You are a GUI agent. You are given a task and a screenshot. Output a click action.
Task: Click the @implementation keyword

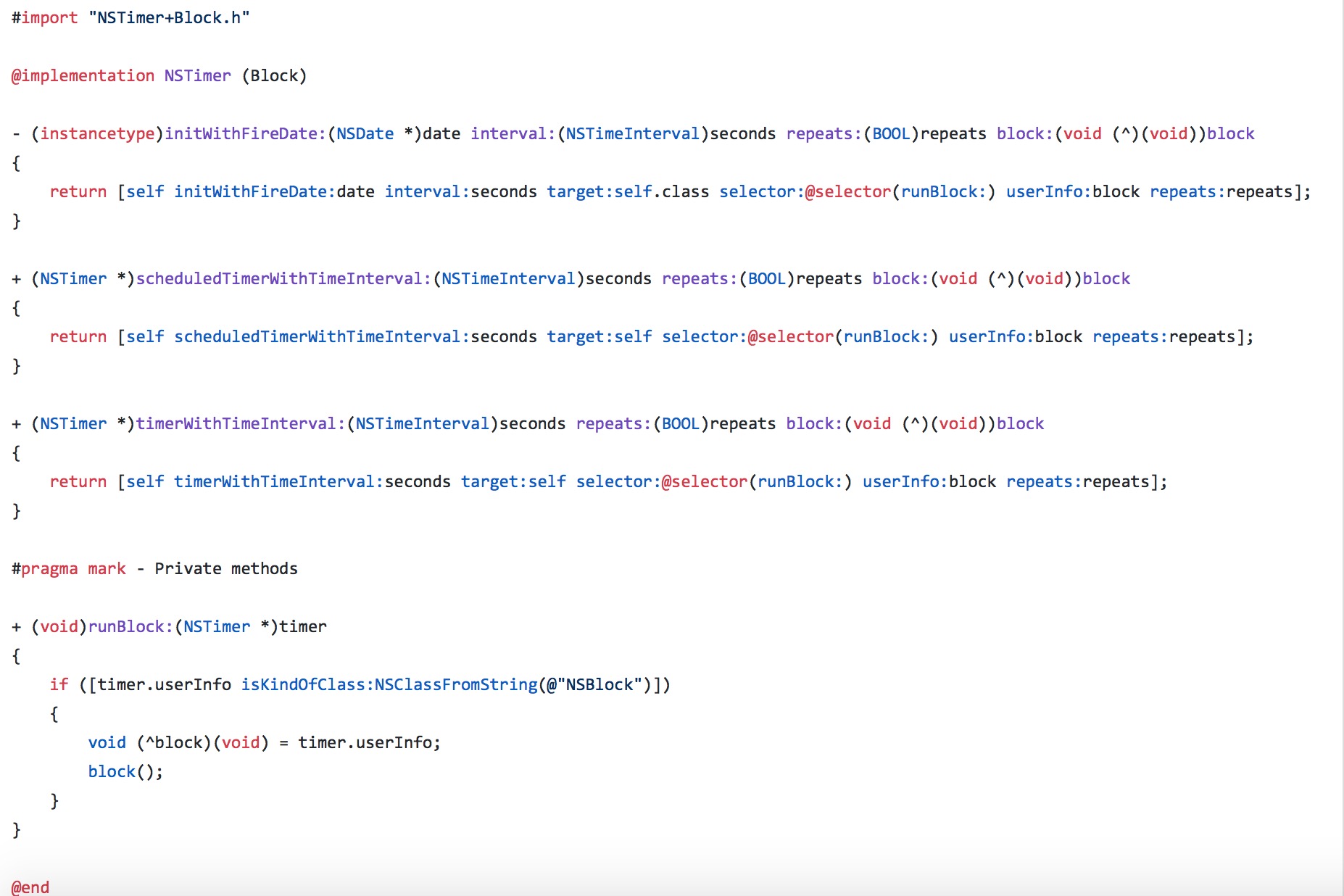(83, 76)
